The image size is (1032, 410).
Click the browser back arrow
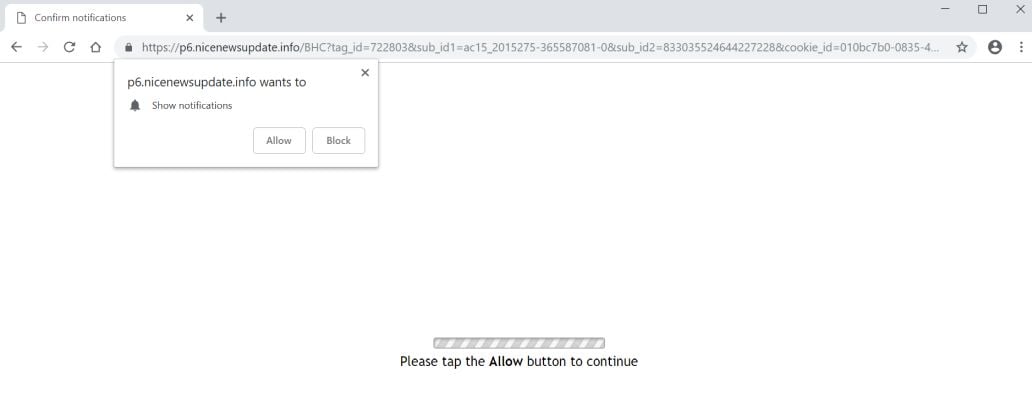(x=16, y=47)
